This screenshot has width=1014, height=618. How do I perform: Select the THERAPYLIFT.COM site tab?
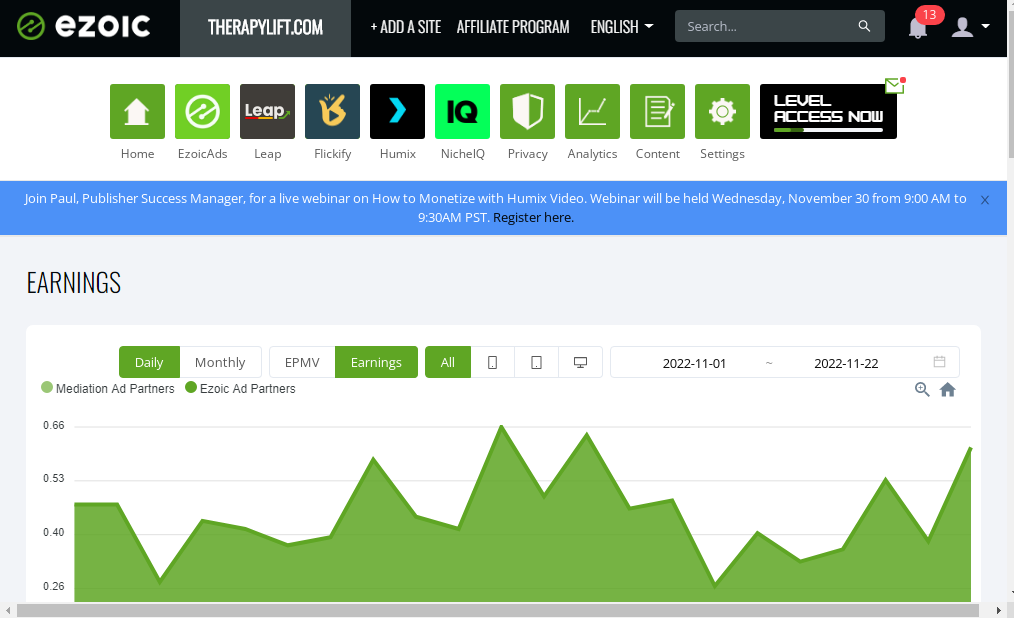[265, 28]
